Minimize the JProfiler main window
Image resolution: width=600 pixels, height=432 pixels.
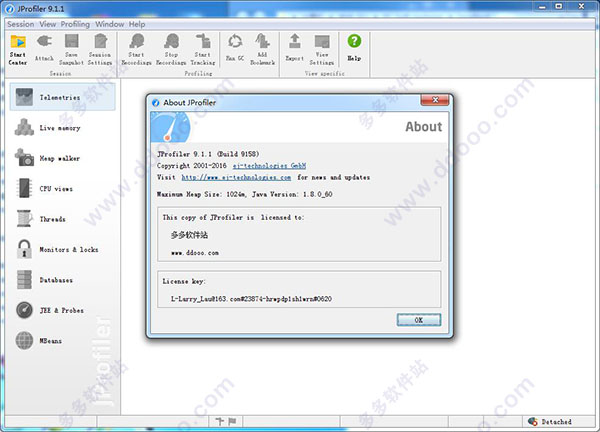[x=542, y=7]
